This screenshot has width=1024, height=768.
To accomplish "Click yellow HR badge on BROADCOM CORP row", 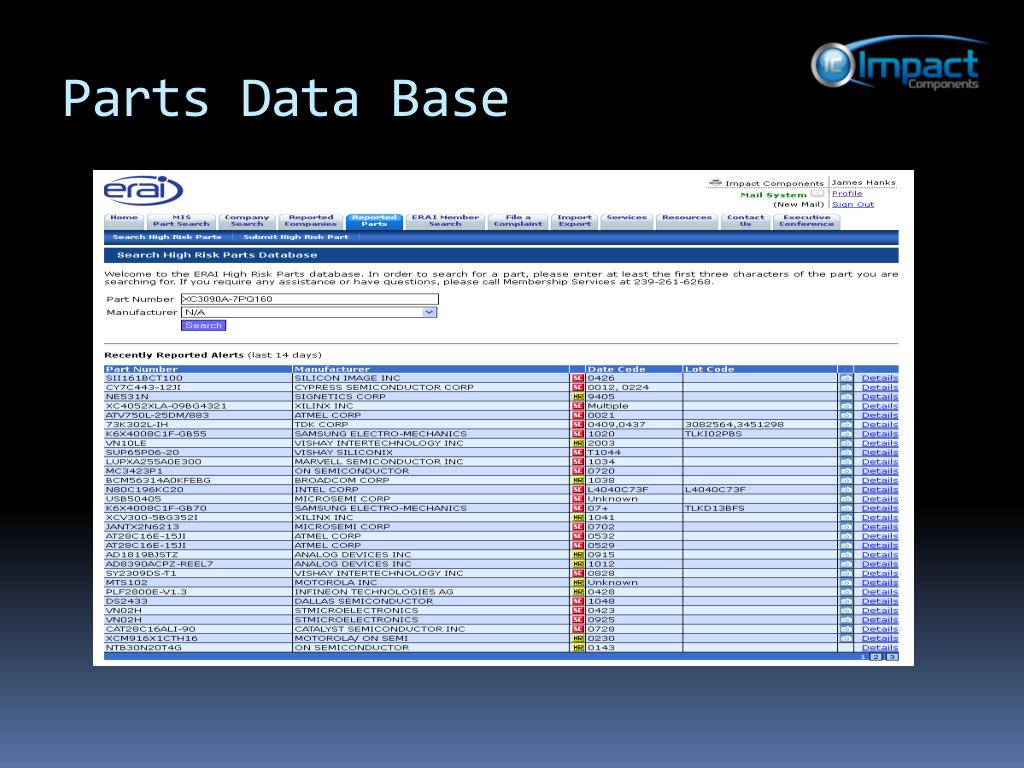I will [x=577, y=480].
